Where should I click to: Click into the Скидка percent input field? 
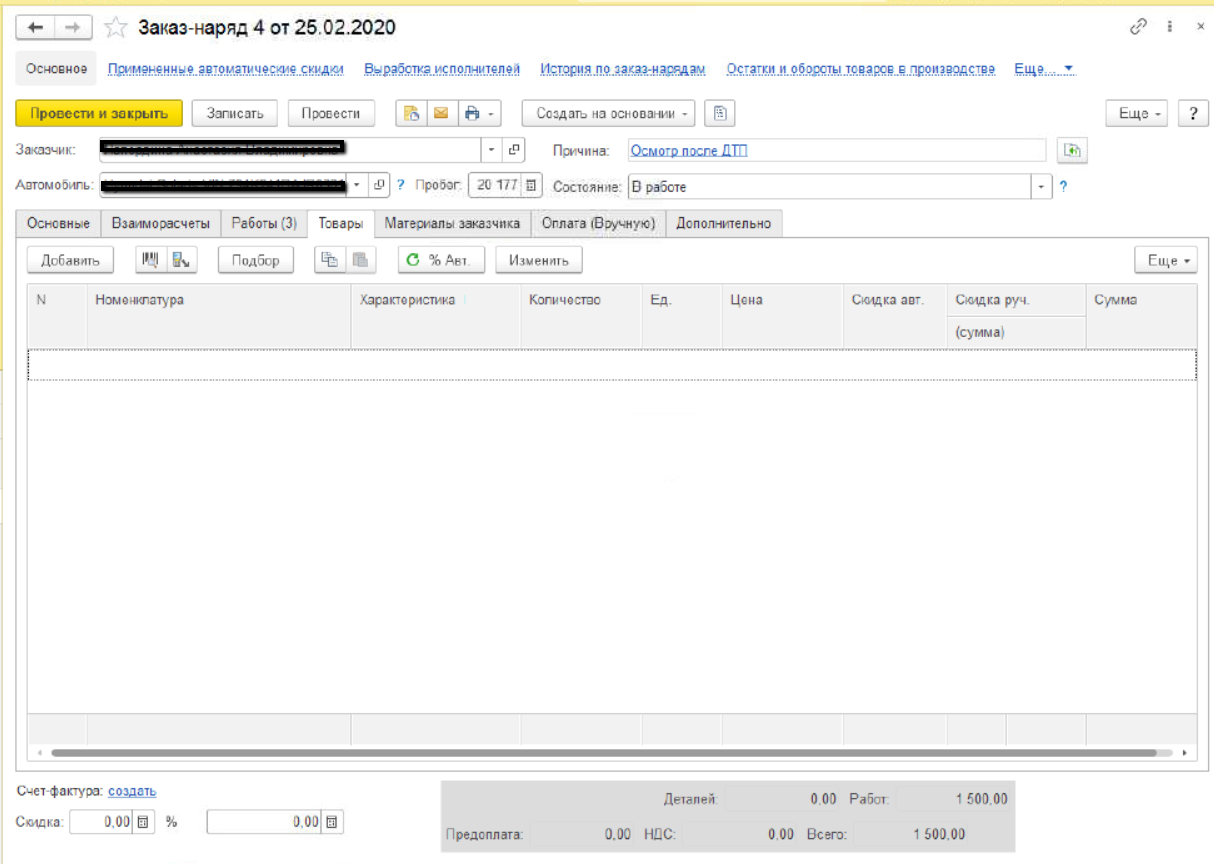(103, 822)
